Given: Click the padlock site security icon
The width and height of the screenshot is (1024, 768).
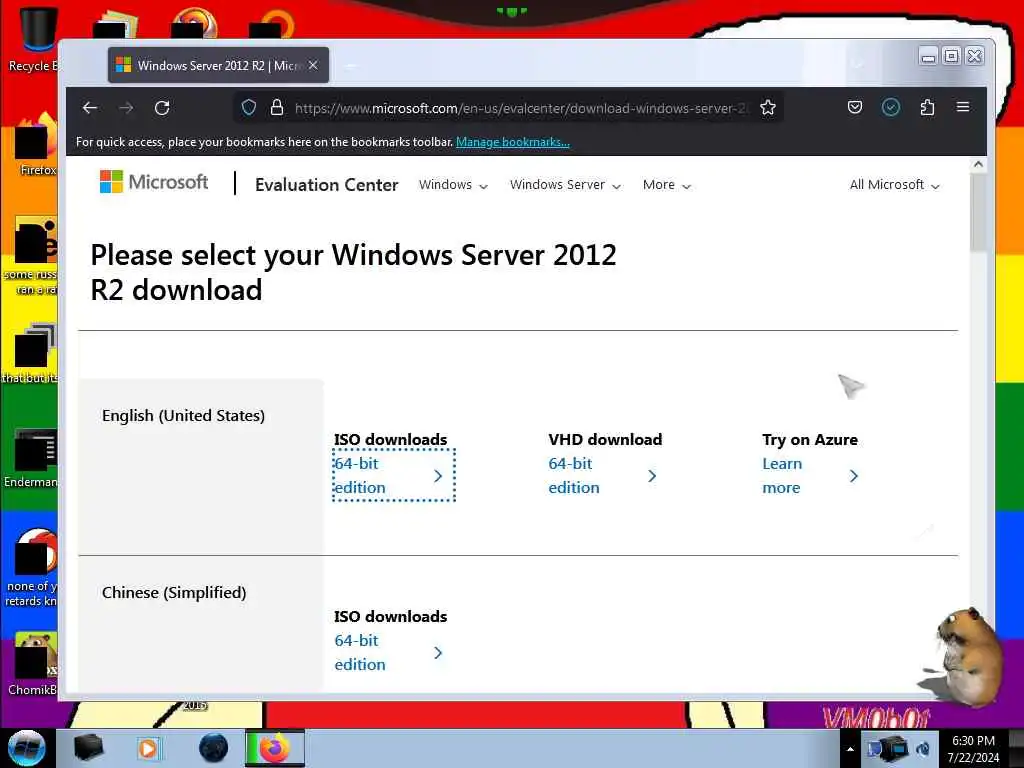Looking at the screenshot, I should coord(277,108).
